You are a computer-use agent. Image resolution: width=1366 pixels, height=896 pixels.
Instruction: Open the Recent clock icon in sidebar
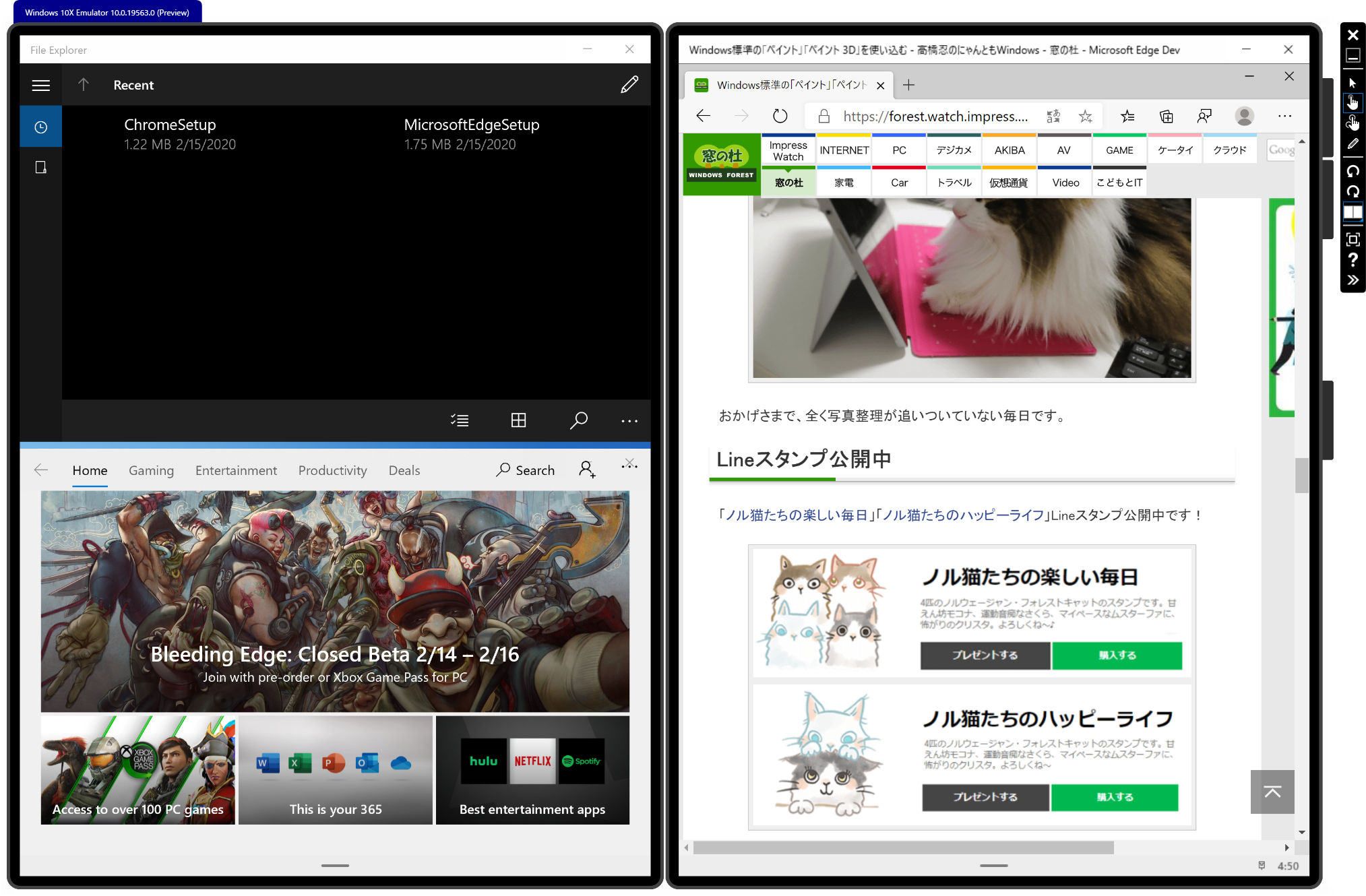[41, 127]
